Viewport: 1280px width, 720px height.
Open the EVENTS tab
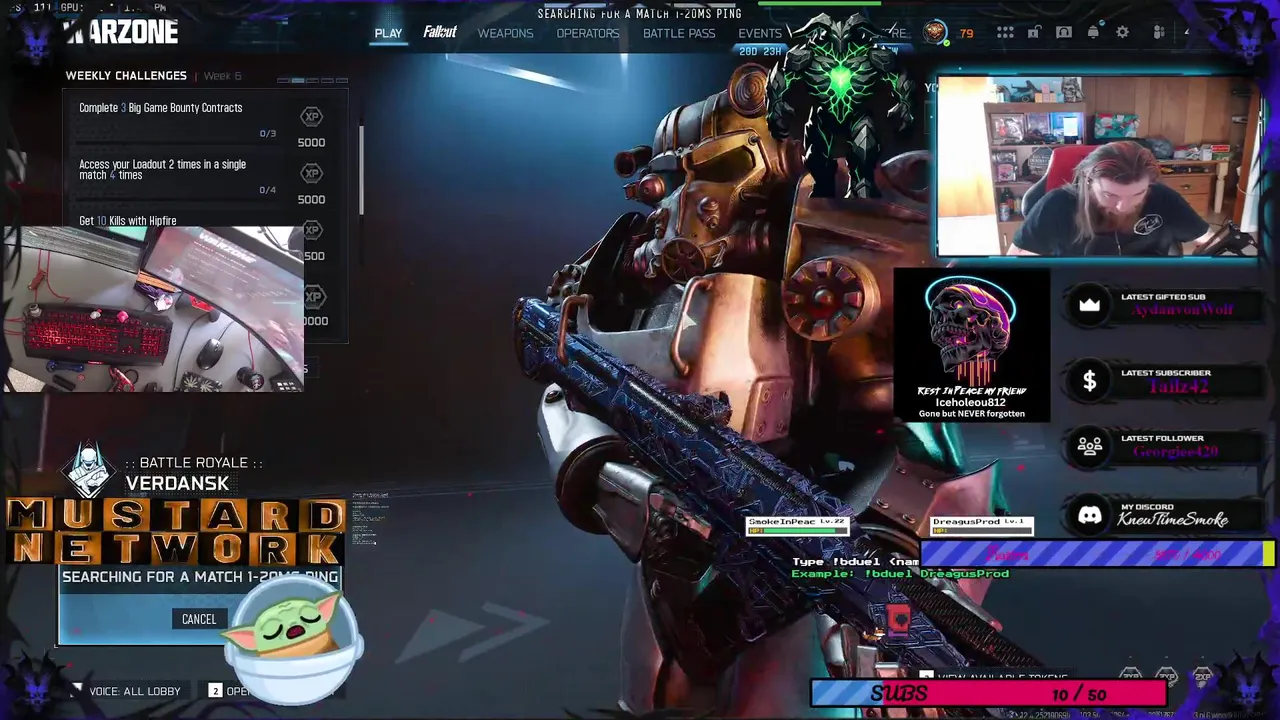tap(760, 33)
